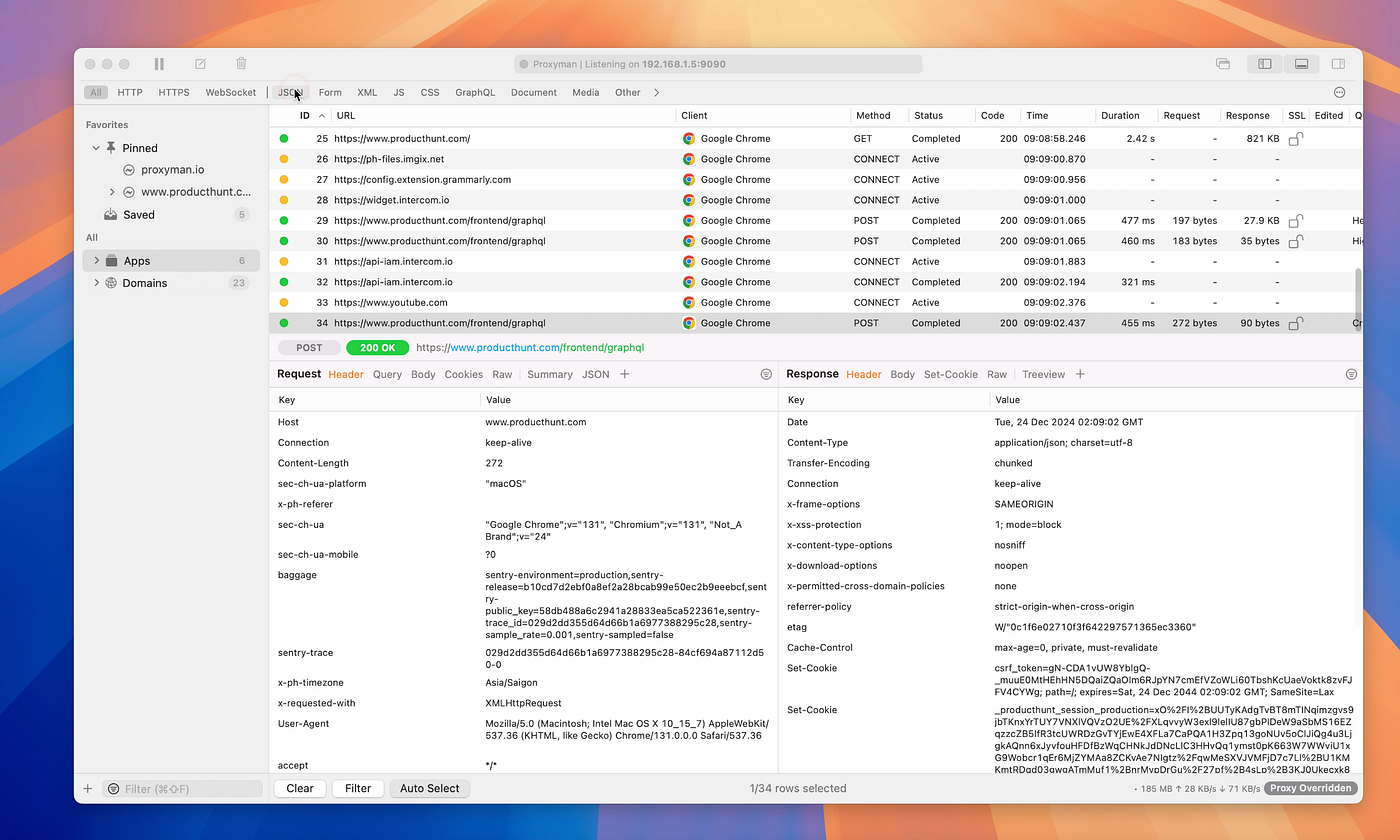Filter traffic by GraphQL
The image size is (1400, 840).
tap(475, 92)
